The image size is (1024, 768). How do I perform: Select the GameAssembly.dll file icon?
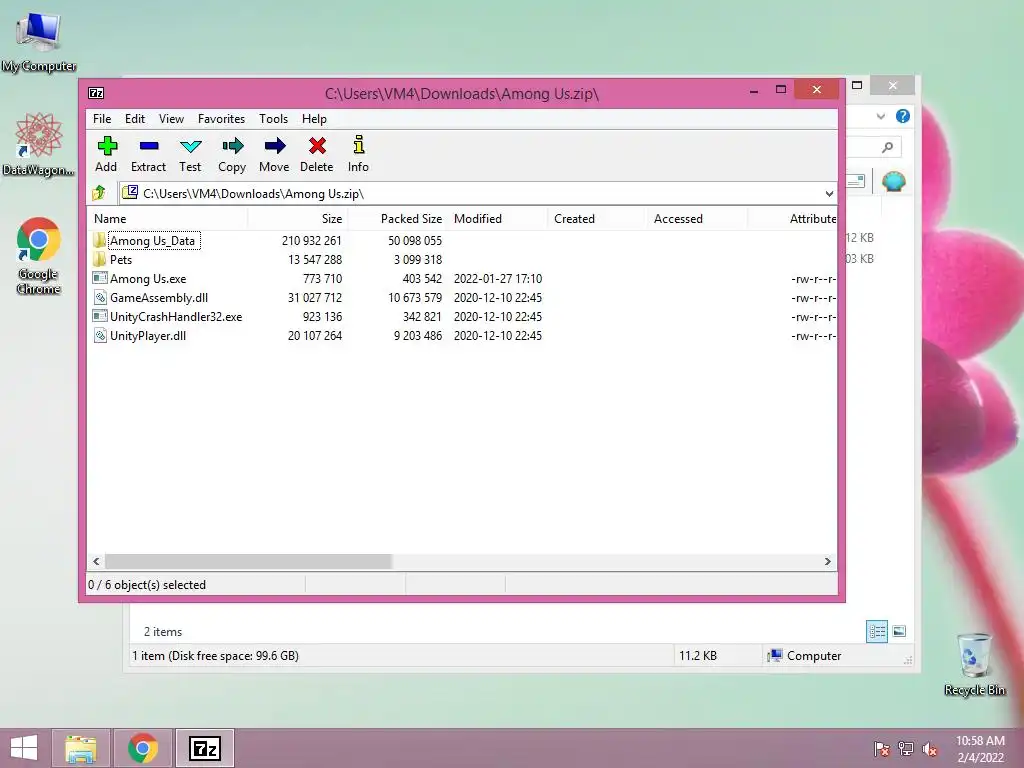tap(100, 297)
